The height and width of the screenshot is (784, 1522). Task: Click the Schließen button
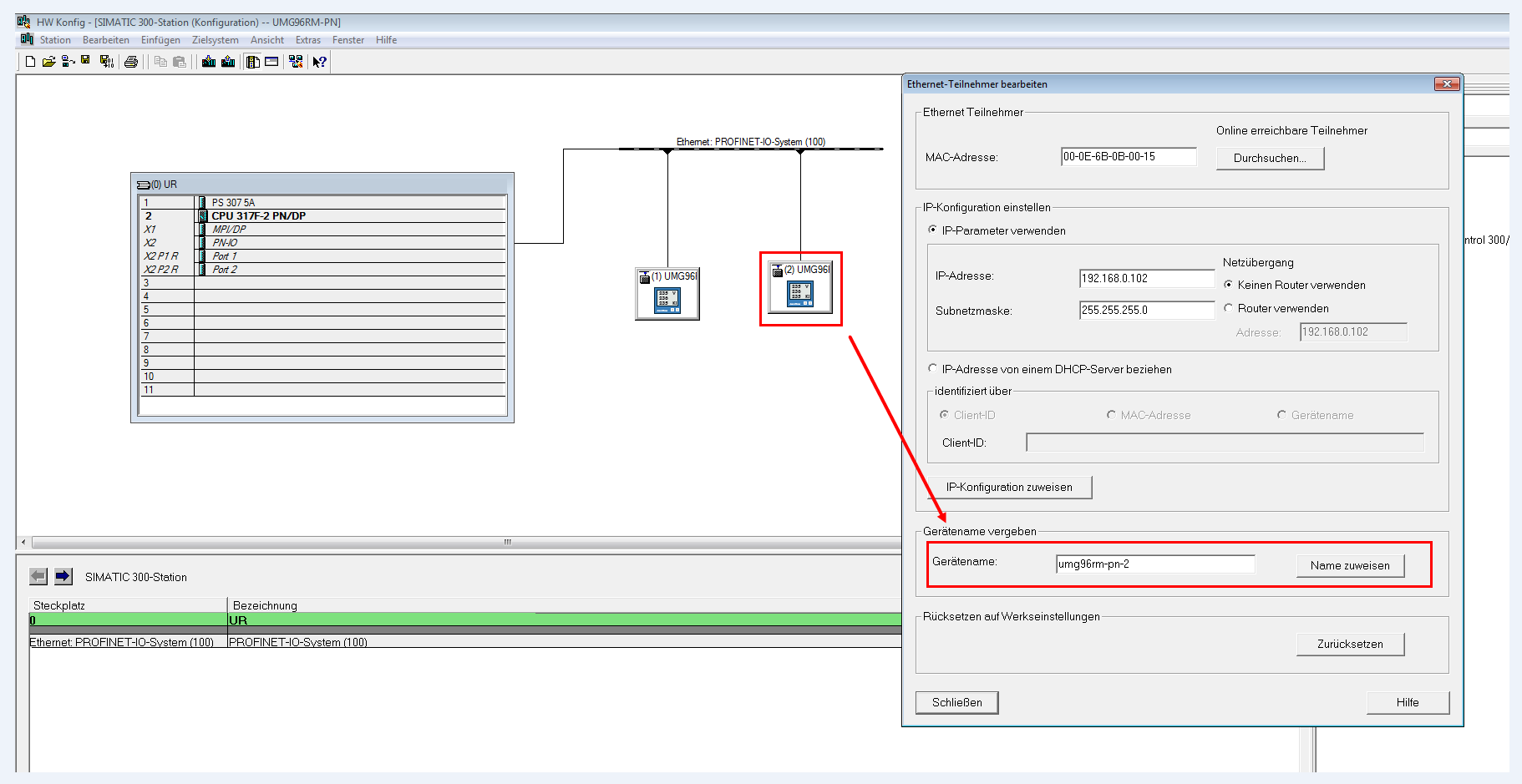957,702
